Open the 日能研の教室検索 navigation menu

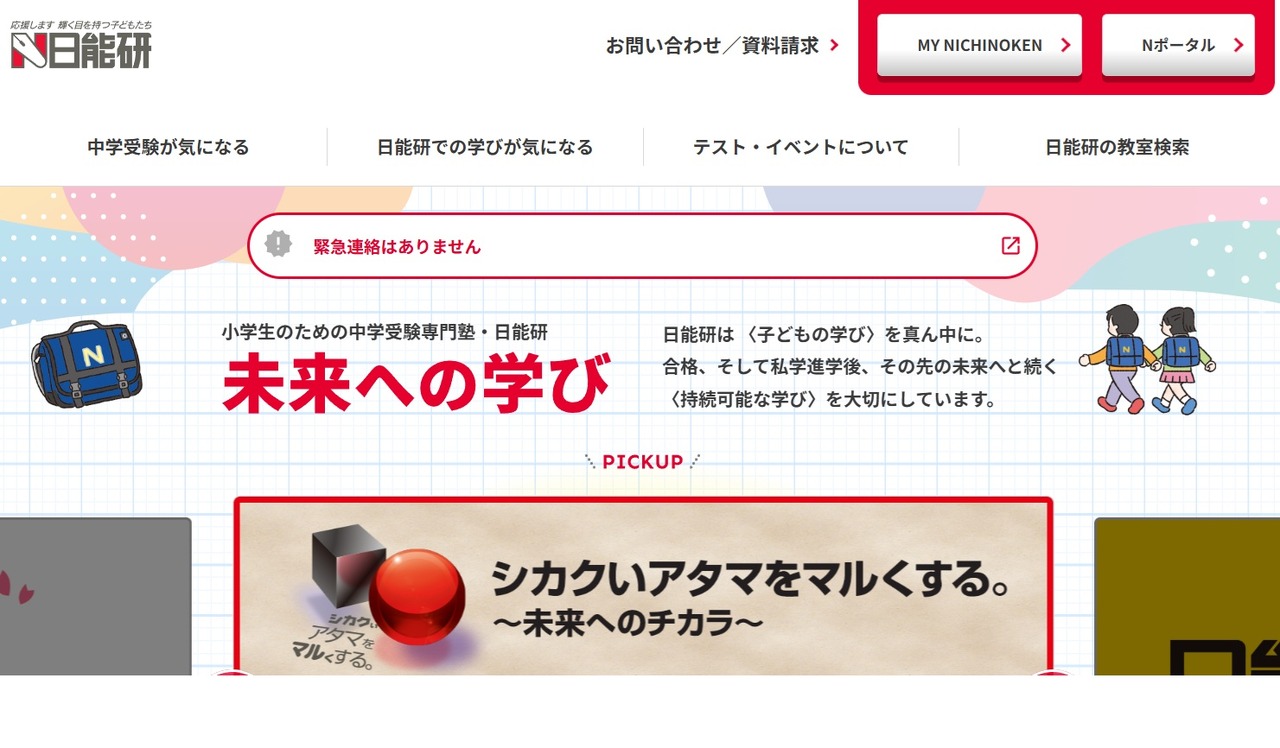click(1116, 146)
